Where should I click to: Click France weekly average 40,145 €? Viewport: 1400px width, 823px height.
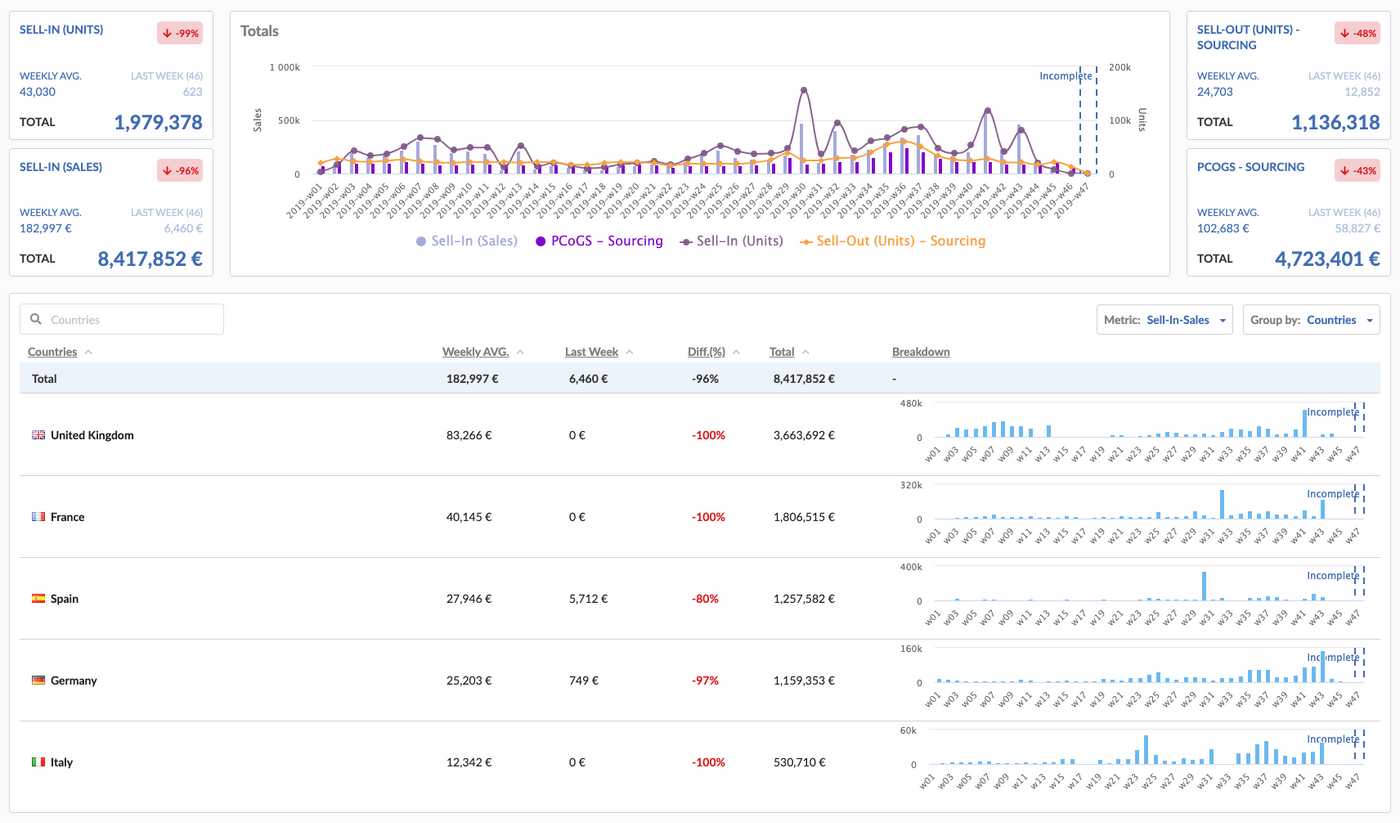[469, 517]
